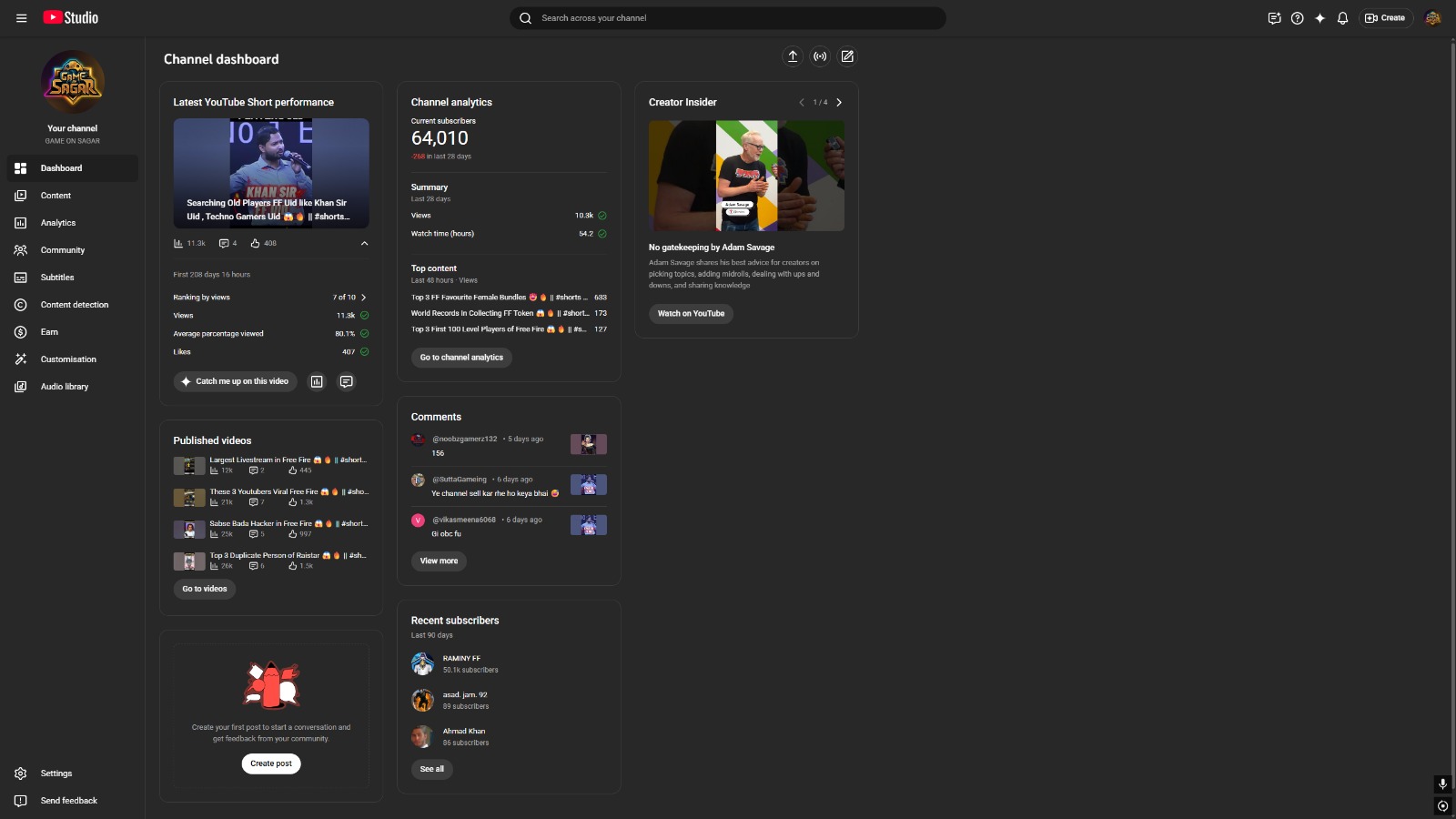Click View more comments button
This screenshot has height=819, width=1456.
pyautogui.click(x=439, y=561)
